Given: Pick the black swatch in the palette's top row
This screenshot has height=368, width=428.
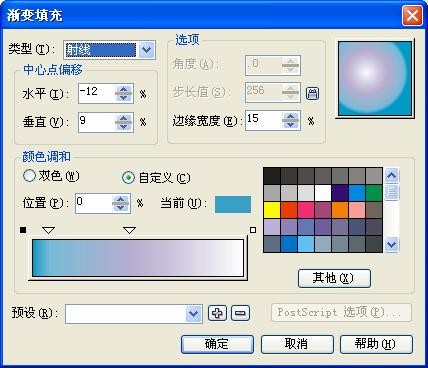Looking at the screenshot, I should click(272, 176).
